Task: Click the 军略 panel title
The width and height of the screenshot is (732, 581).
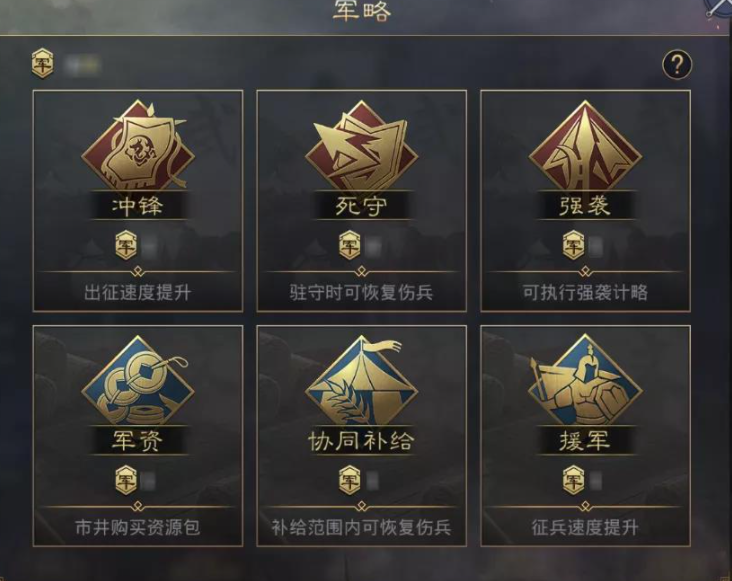Action: (362, 11)
